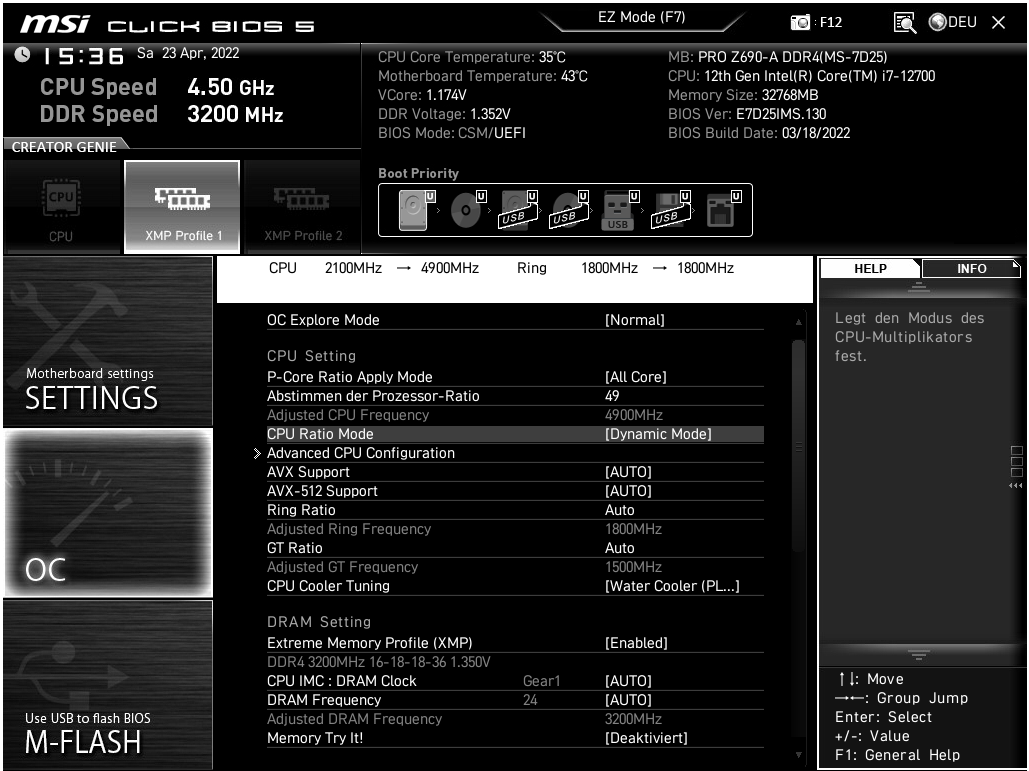Edit GT Ratio Auto value
1029x771 pixels.
tap(514, 549)
